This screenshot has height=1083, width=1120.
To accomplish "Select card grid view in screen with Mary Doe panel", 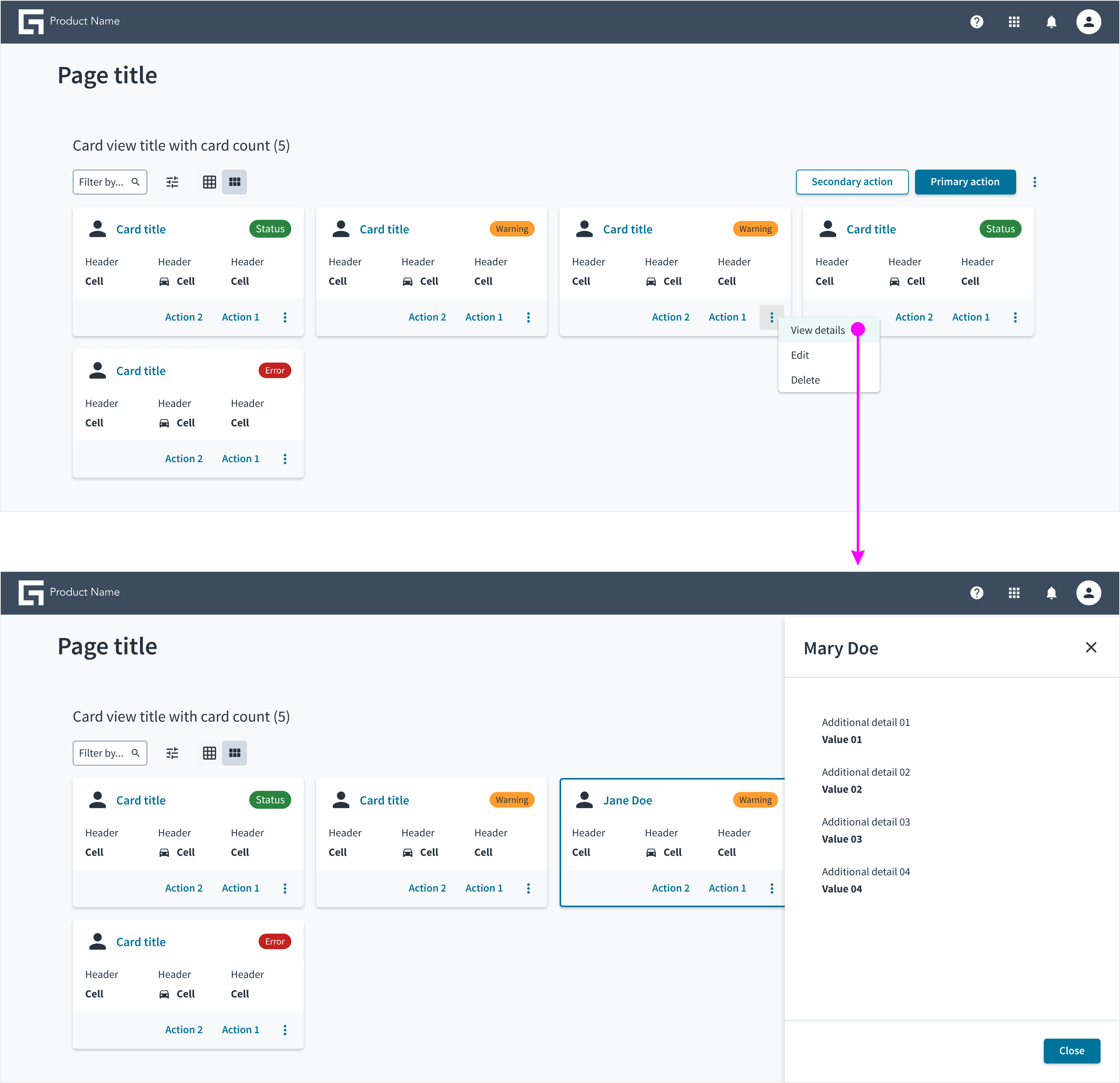I will click(x=234, y=753).
